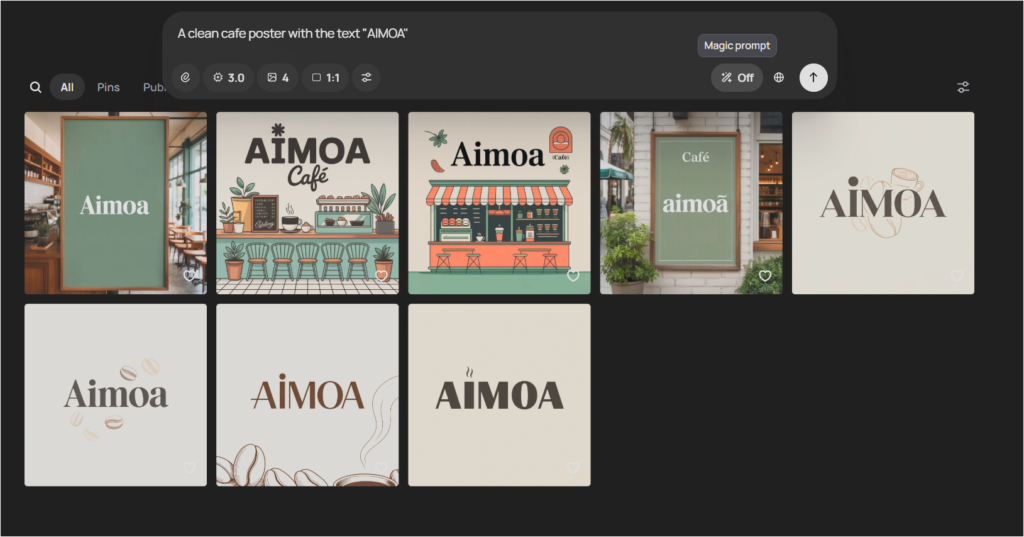Open the AIMOA coffee cup outline thumbnail
Image resolution: width=1024 pixels, height=537 pixels.
tap(882, 202)
